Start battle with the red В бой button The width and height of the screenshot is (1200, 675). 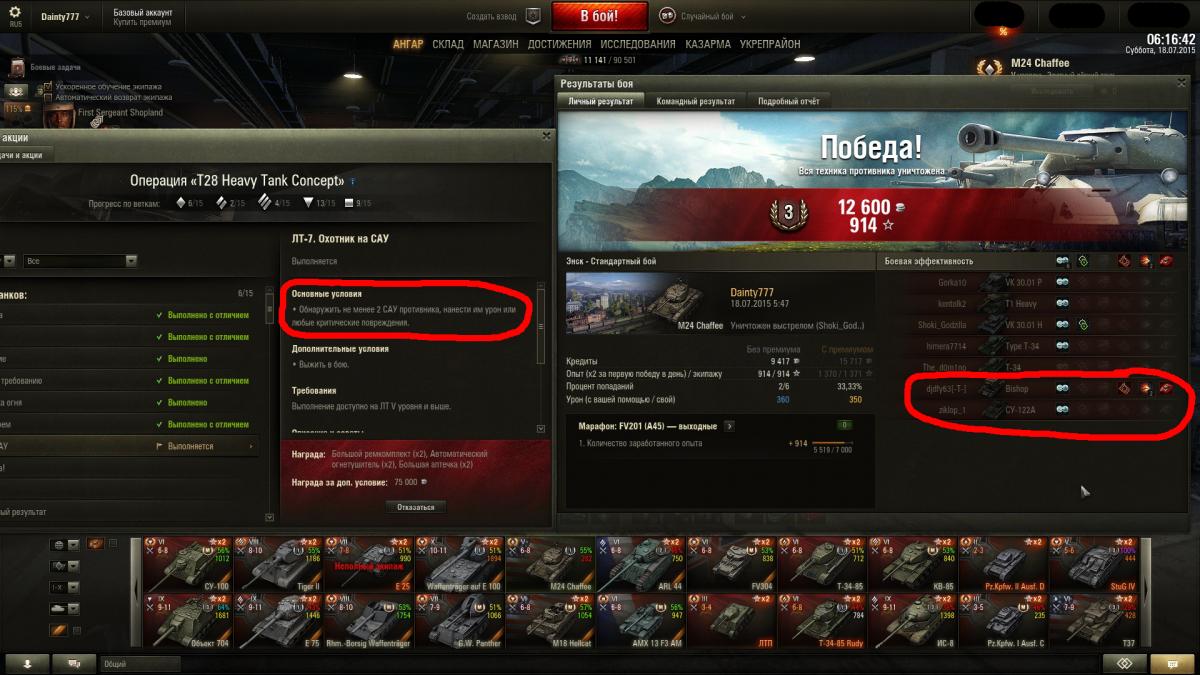point(600,16)
